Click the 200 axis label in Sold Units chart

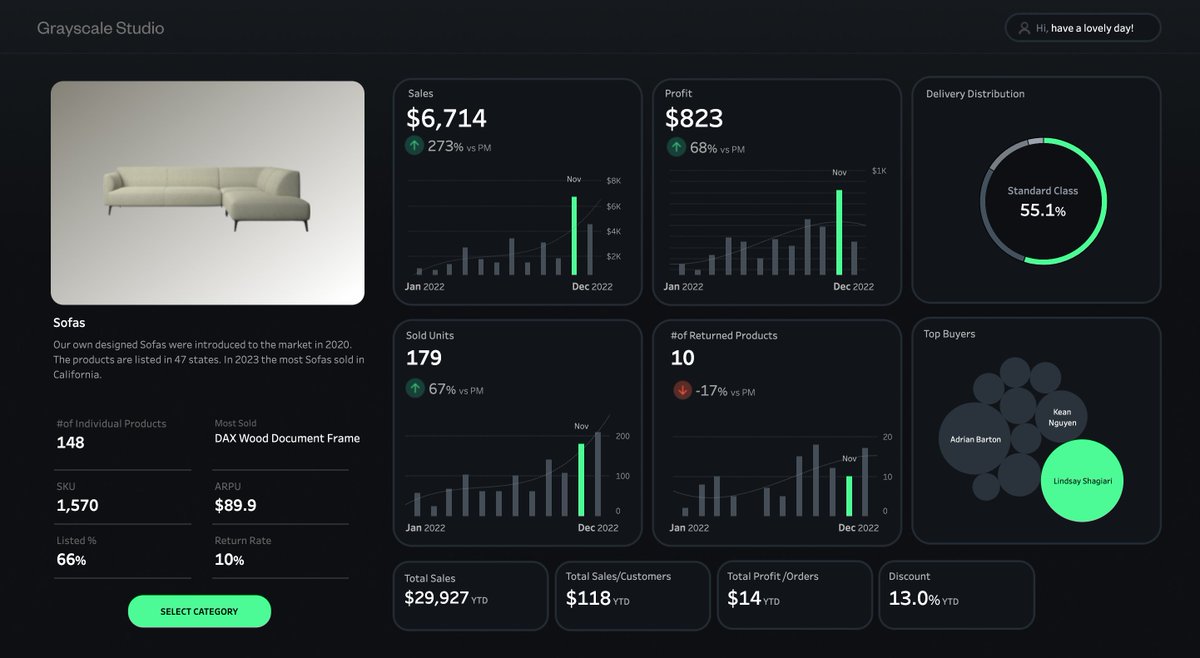pyautogui.click(x=623, y=437)
